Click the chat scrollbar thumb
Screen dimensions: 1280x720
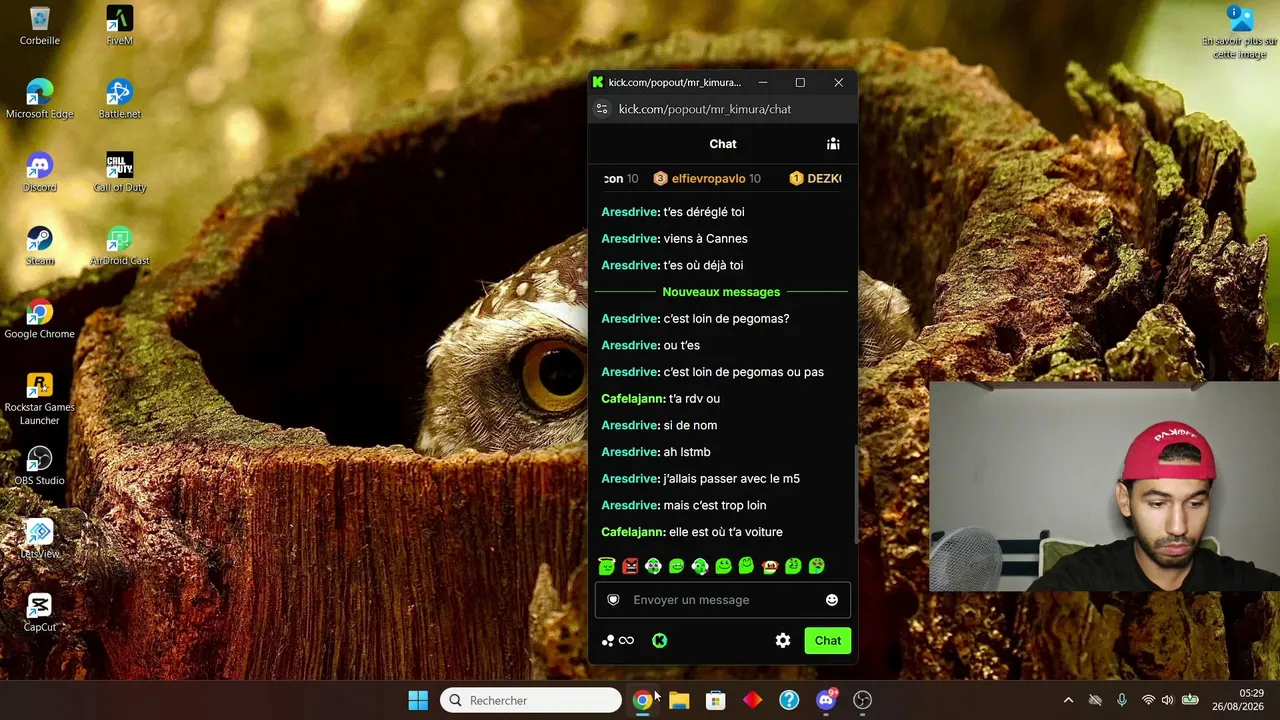[x=855, y=495]
